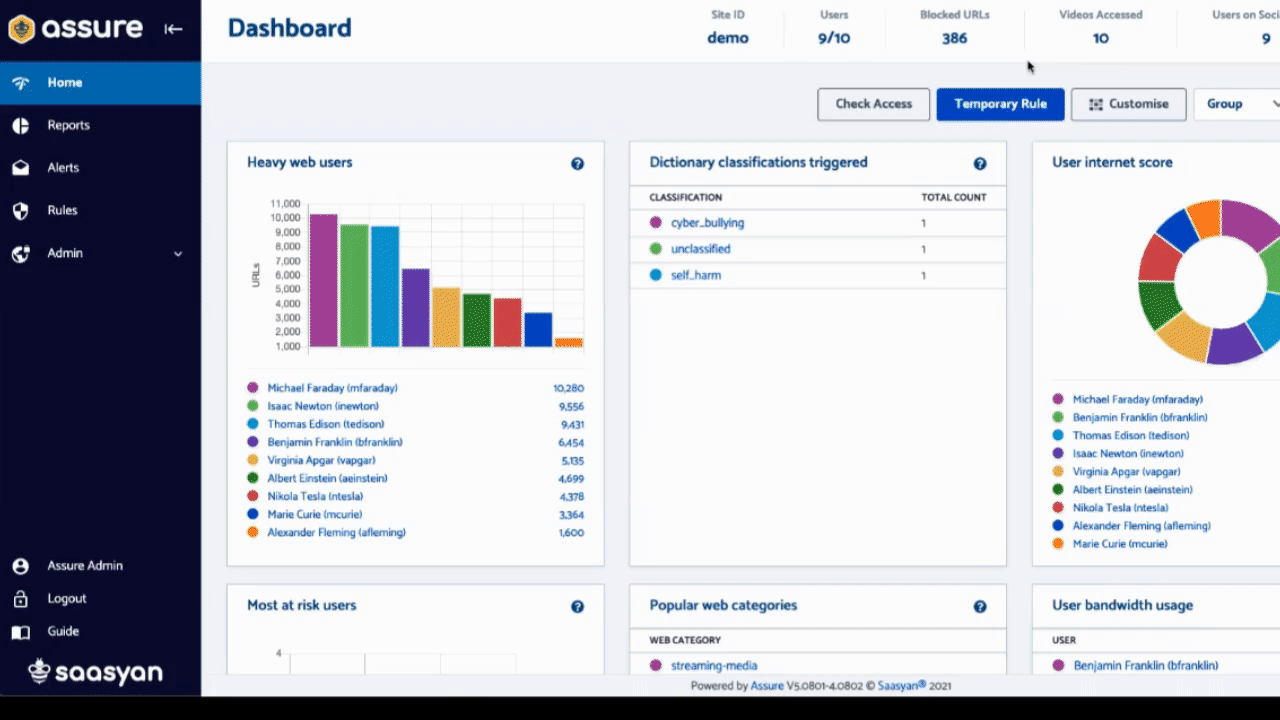The height and width of the screenshot is (720, 1280).
Task: Open help for Heavy web users
Action: pyautogui.click(x=577, y=163)
